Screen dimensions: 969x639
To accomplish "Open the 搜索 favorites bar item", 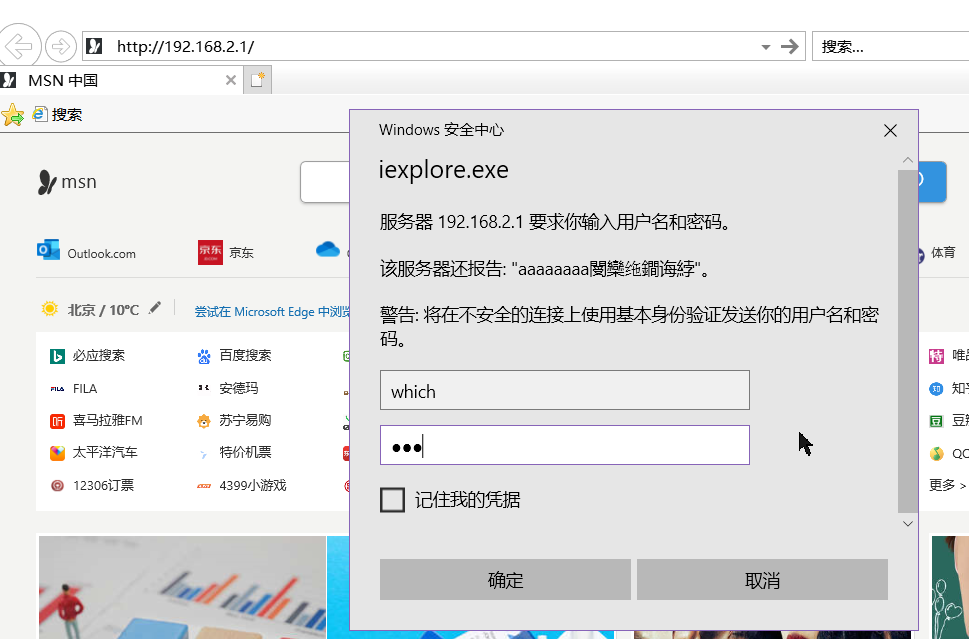I will (x=58, y=114).
